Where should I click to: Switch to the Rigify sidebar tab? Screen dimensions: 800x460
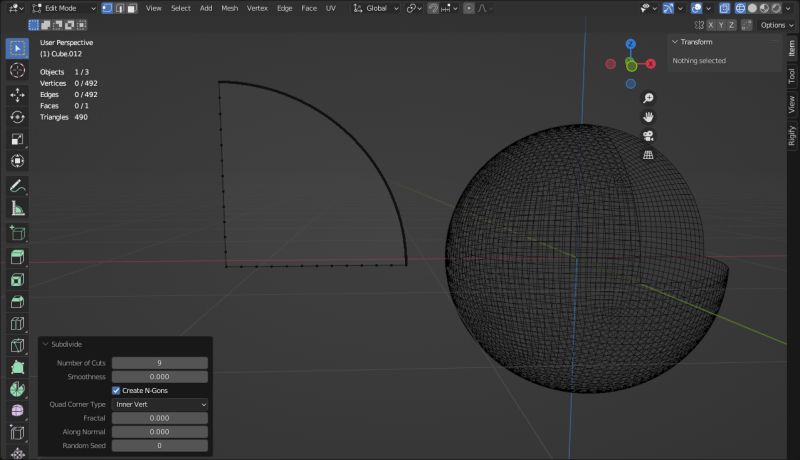pyautogui.click(x=792, y=136)
